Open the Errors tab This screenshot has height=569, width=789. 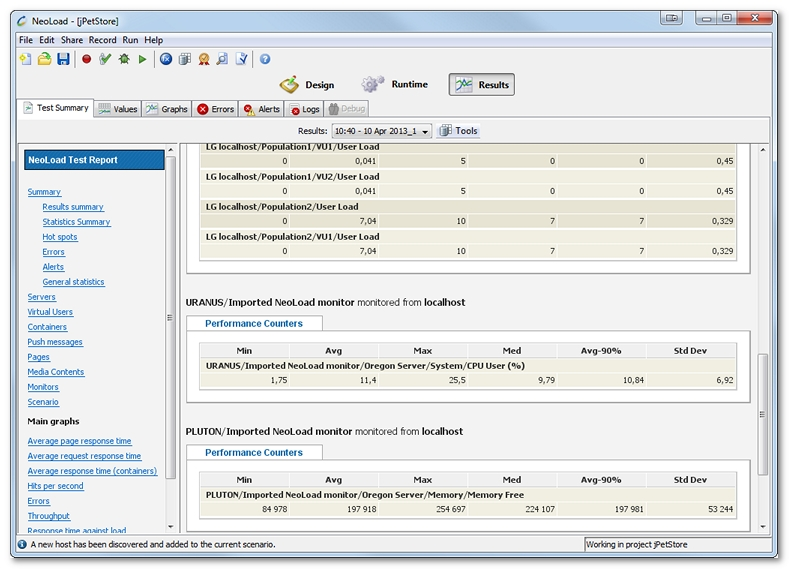pos(215,109)
